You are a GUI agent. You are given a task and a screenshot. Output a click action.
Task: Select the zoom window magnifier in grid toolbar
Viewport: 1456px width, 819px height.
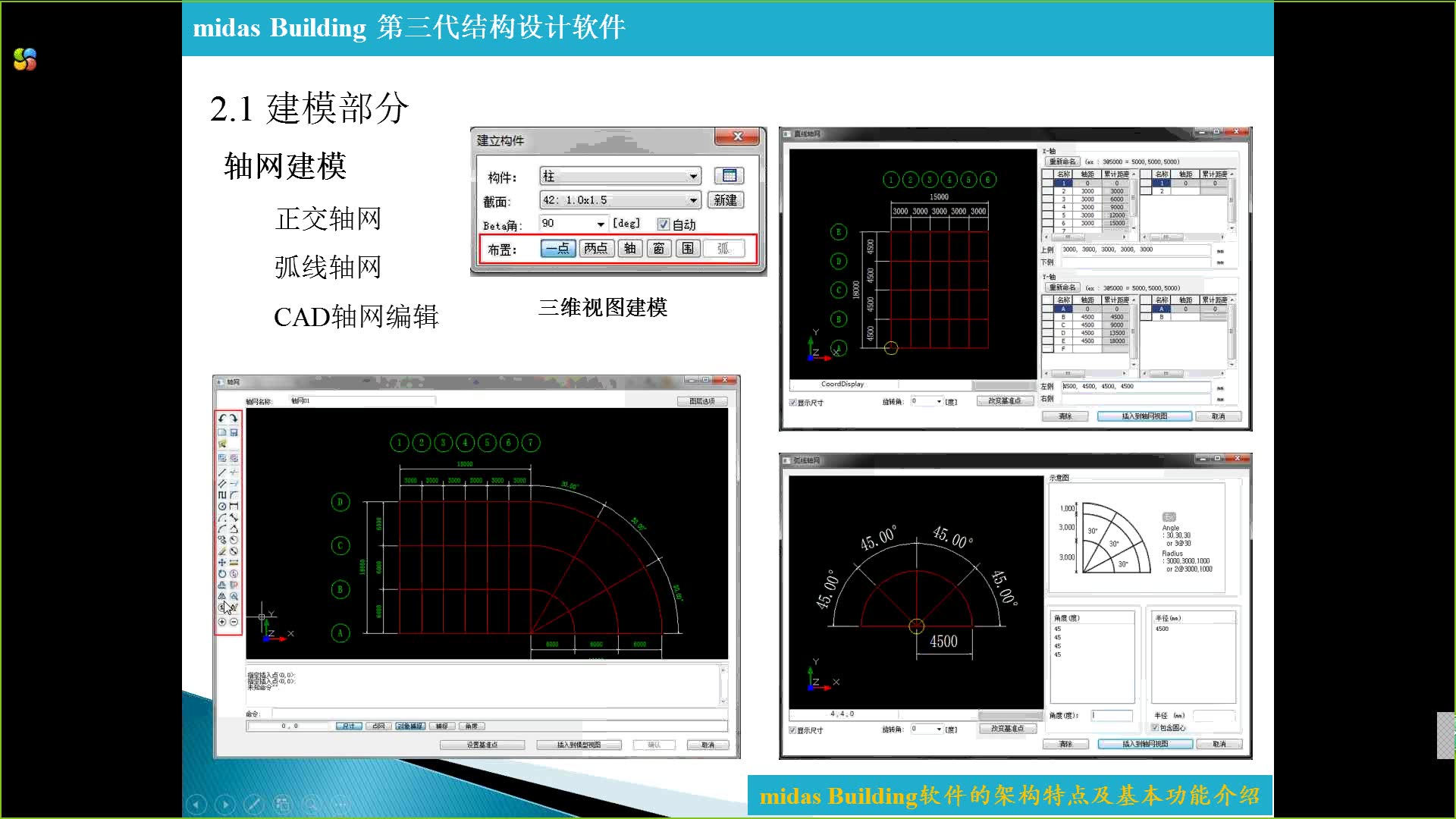tap(234, 596)
